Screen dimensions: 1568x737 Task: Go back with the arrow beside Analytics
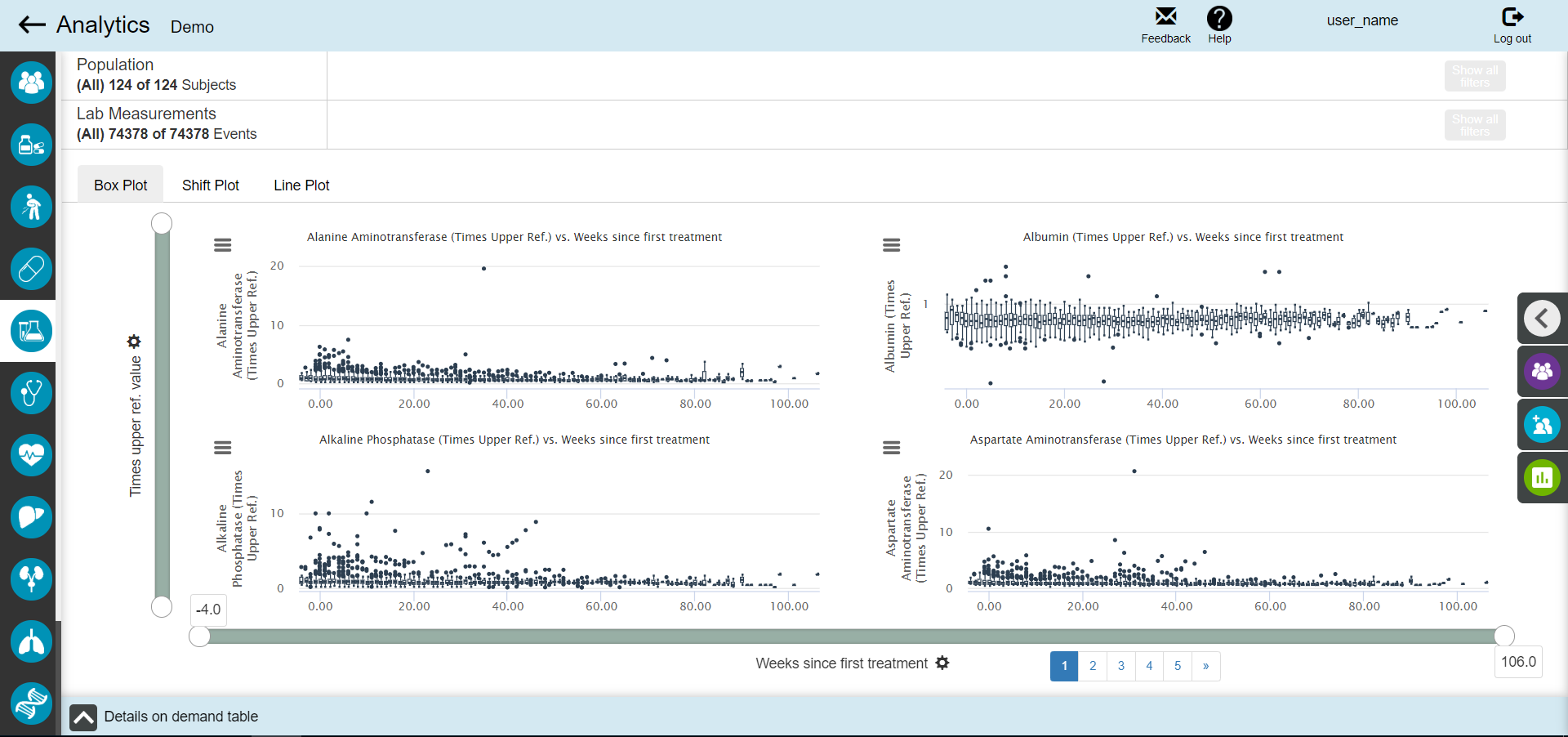click(x=32, y=25)
